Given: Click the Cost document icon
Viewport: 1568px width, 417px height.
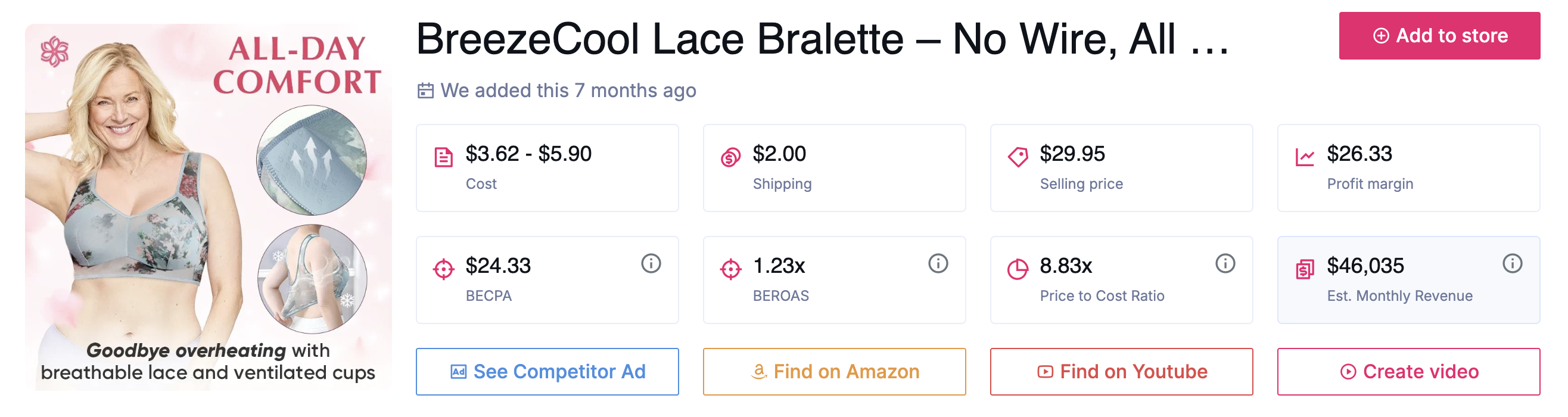Looking at the screenshot, I should coord(444,157).
